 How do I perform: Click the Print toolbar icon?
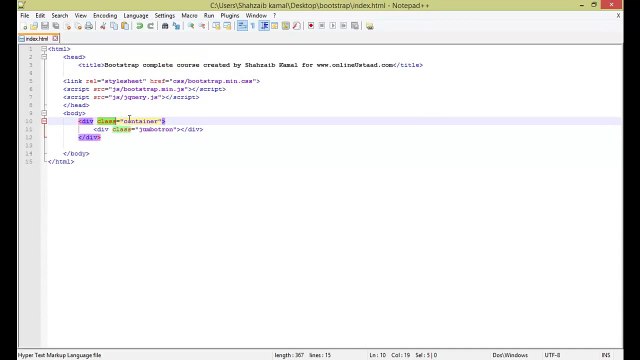point(89,26)
